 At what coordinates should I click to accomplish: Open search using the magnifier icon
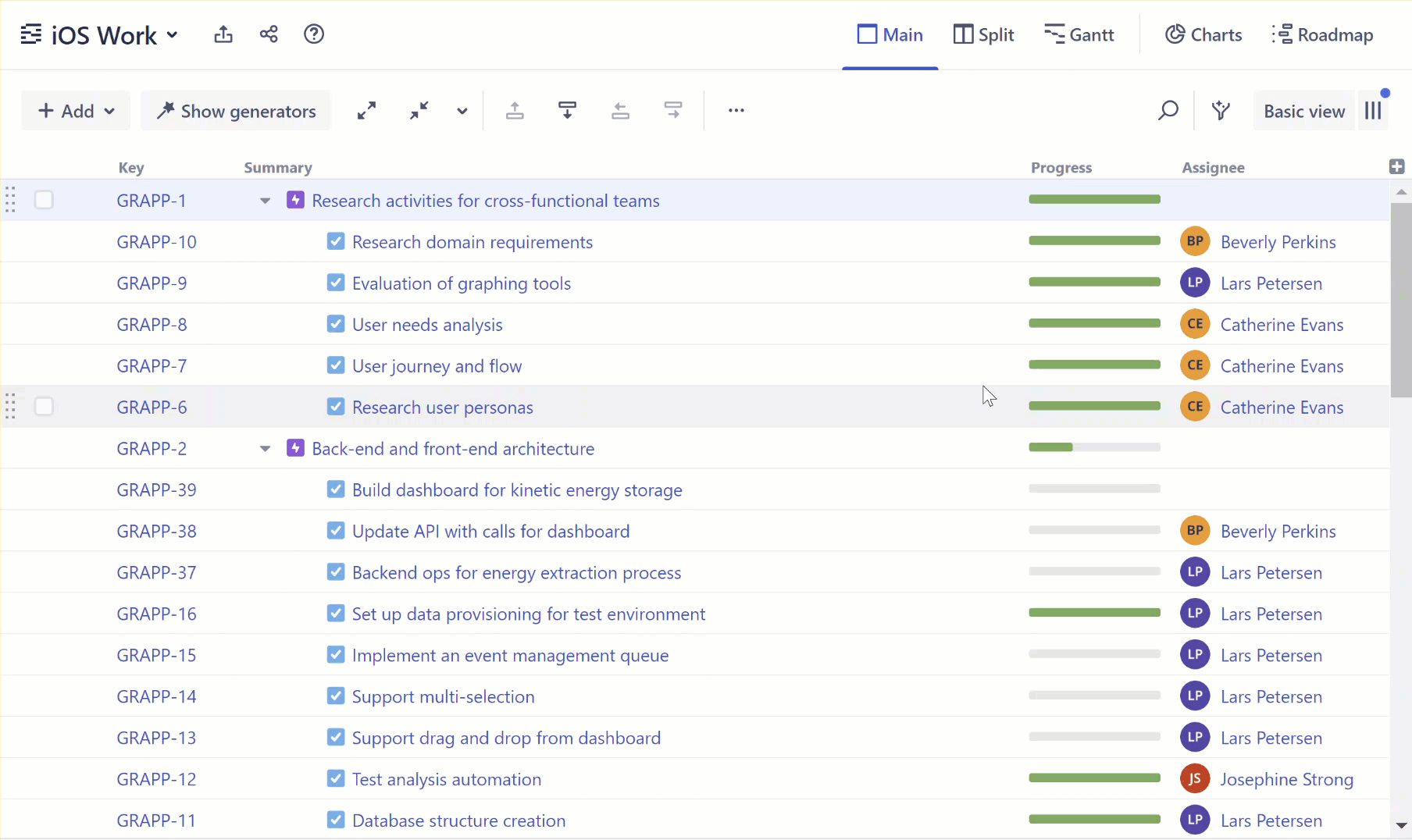1168,110
